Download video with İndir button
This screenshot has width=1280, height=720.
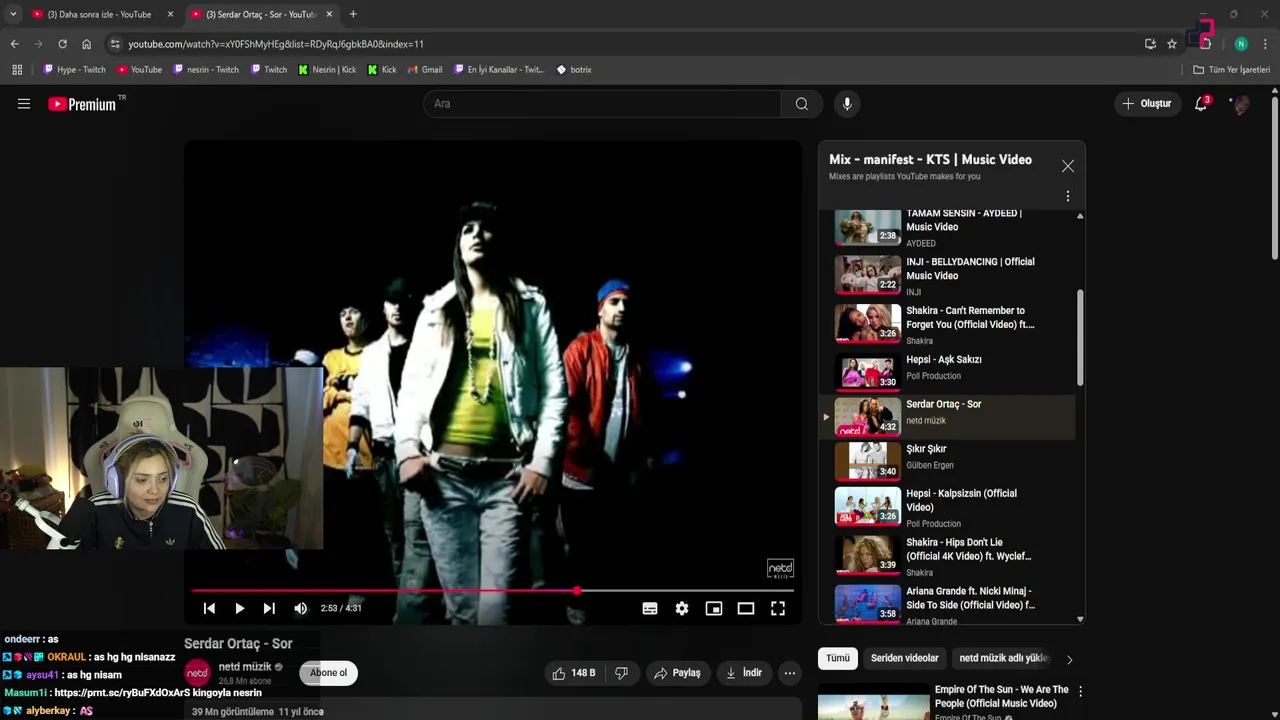744,673
